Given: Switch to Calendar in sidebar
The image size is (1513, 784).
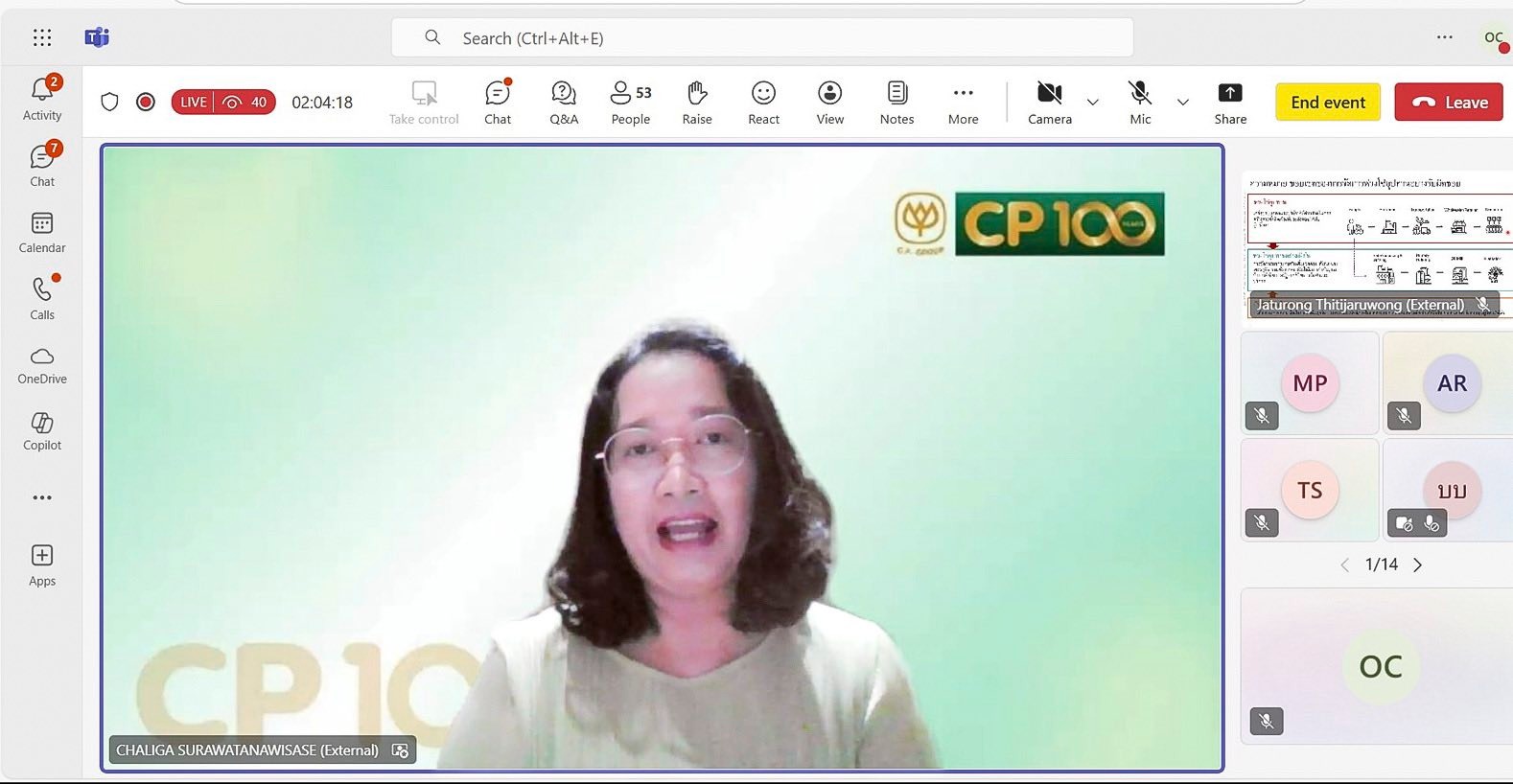Looking at the screenshot, I should click(x=42, y=233).
